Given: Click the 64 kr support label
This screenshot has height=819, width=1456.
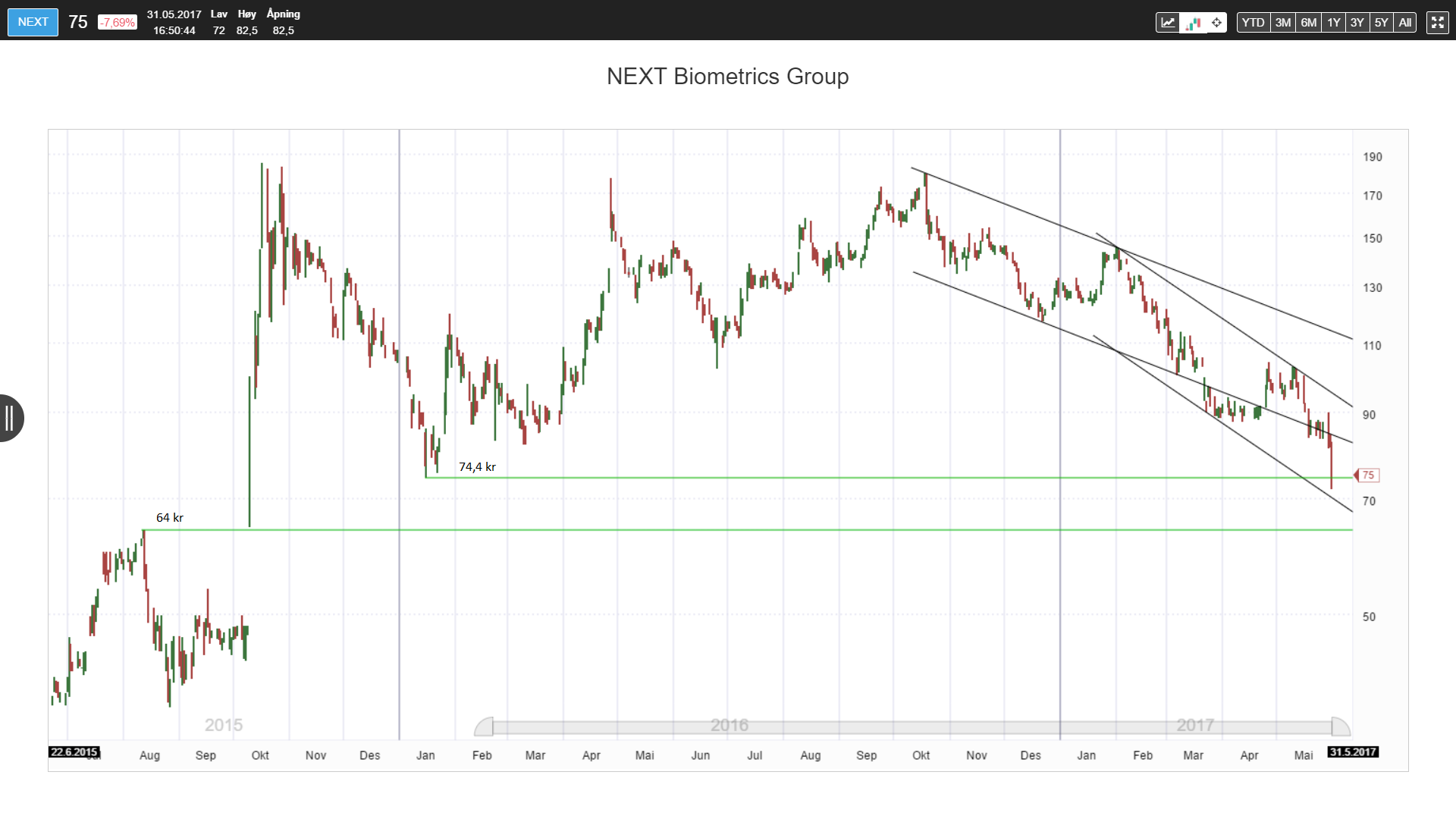Looking at the screenshot, I should tap(170, 518).
